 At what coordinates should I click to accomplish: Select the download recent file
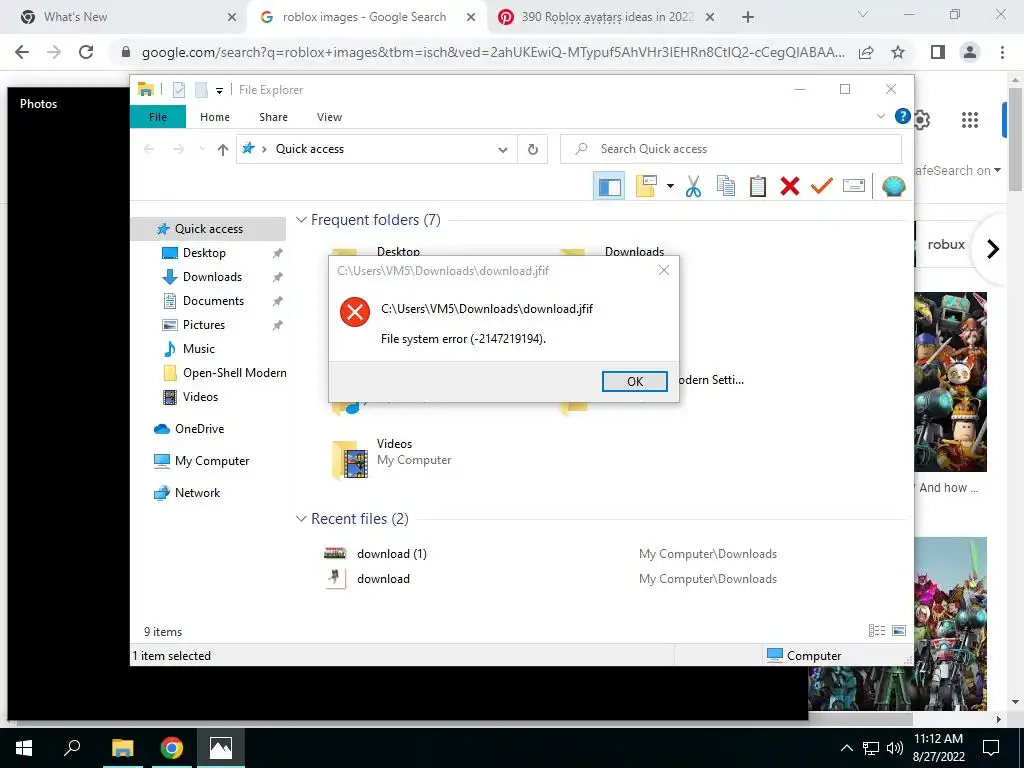(x=383, y=579)
